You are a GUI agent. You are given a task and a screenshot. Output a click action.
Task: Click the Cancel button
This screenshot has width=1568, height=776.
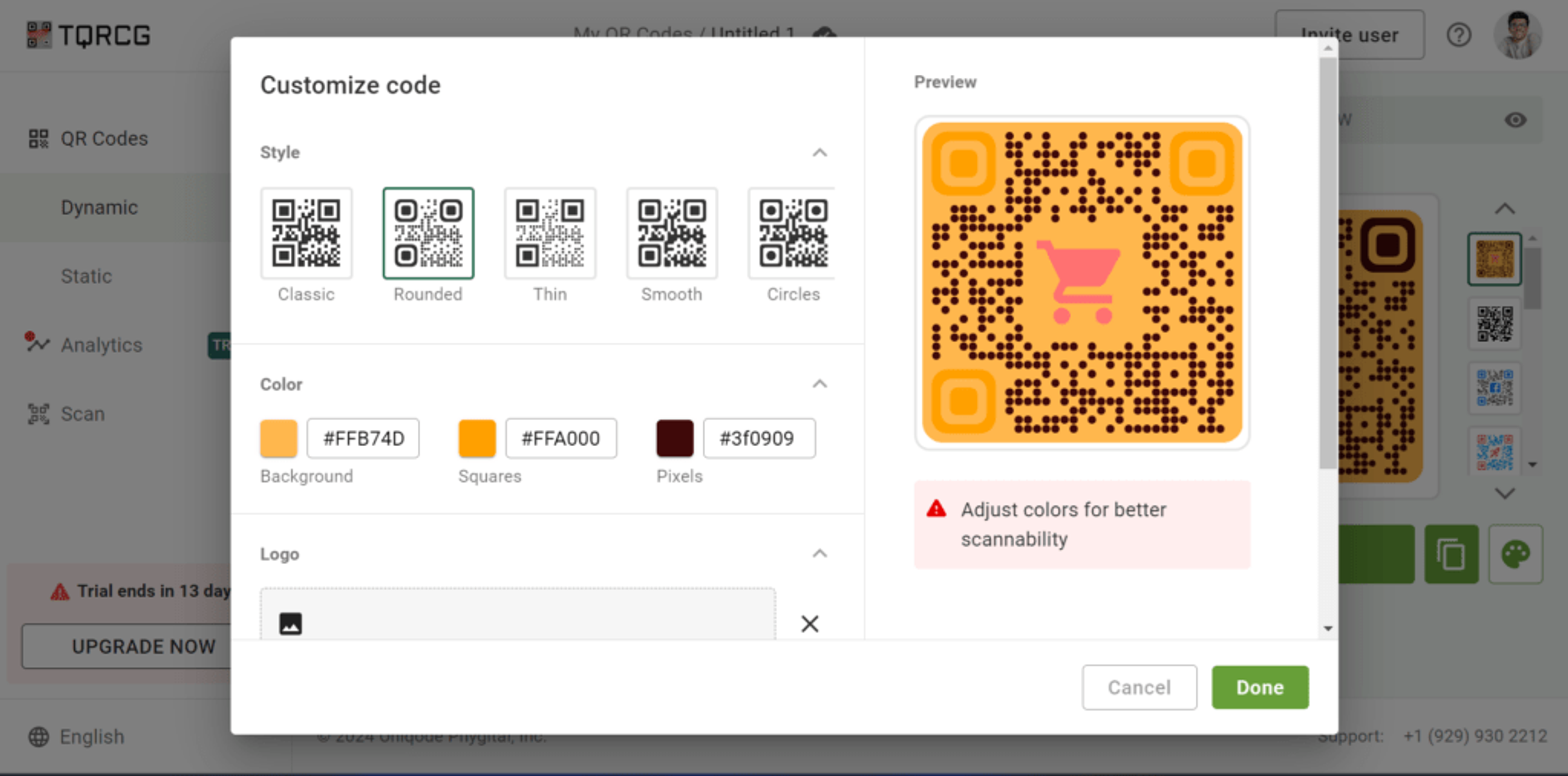(x=1139, y=687)
